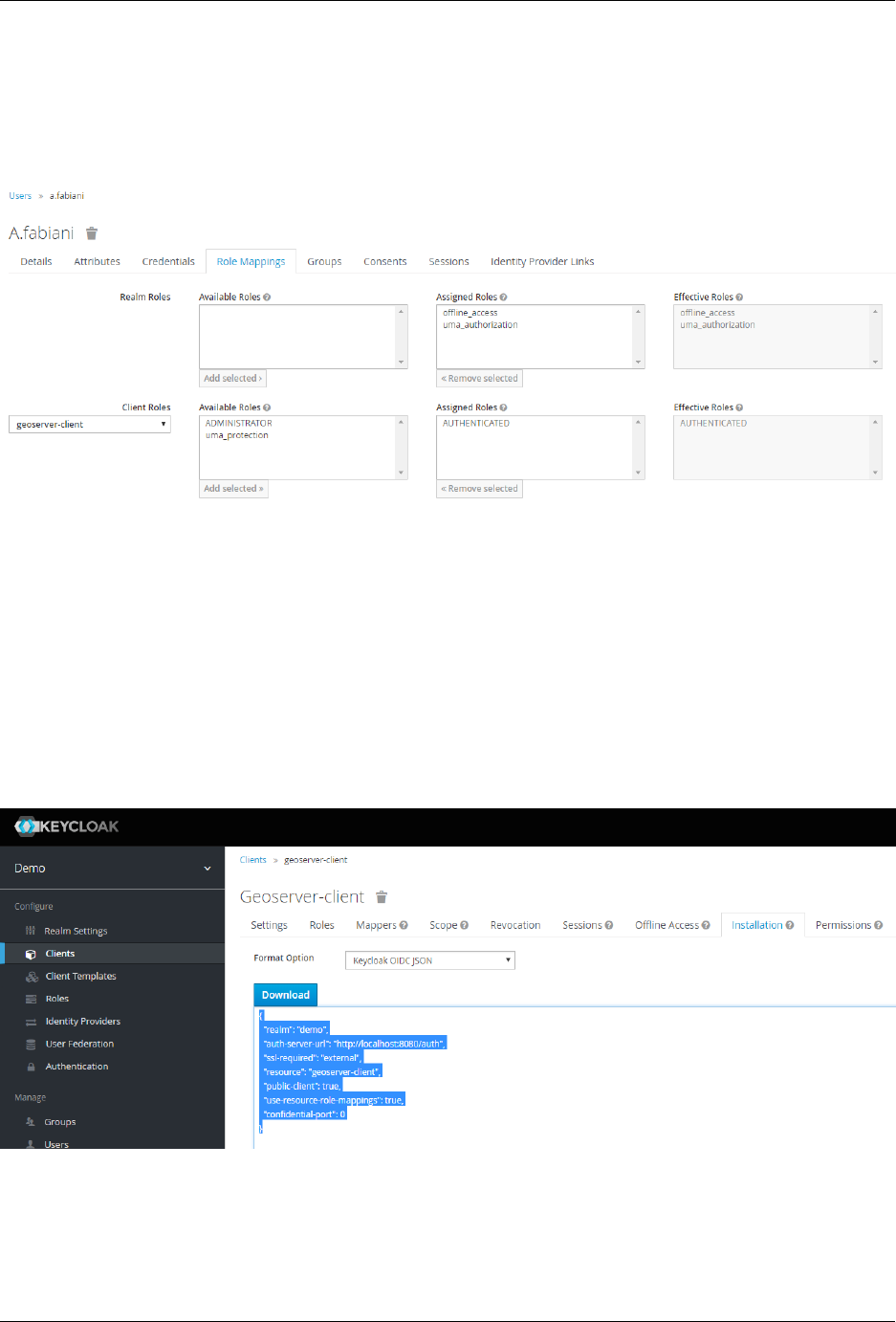Click the Download button
Screen dimensions: 896x1322
pos(286,995)
